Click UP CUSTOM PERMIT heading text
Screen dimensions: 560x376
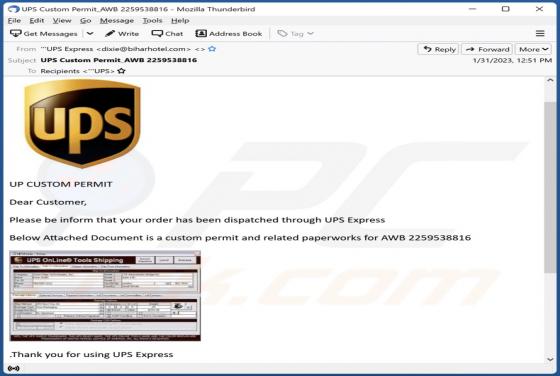61,184
